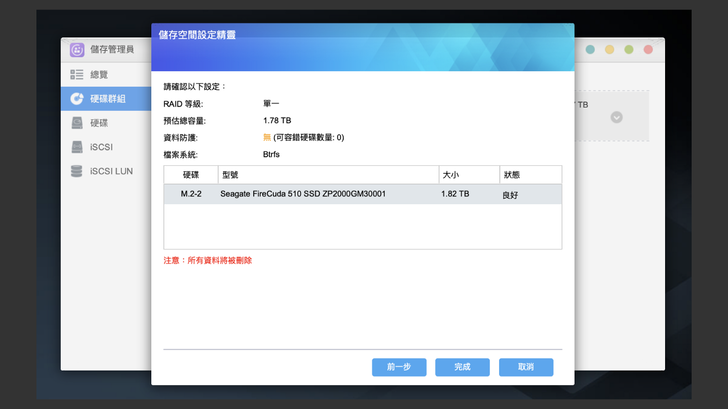The image size is (728, 409).
Task: Sort by the 狀態 column header
Action: pyautogui.click(x=530, y=174)
